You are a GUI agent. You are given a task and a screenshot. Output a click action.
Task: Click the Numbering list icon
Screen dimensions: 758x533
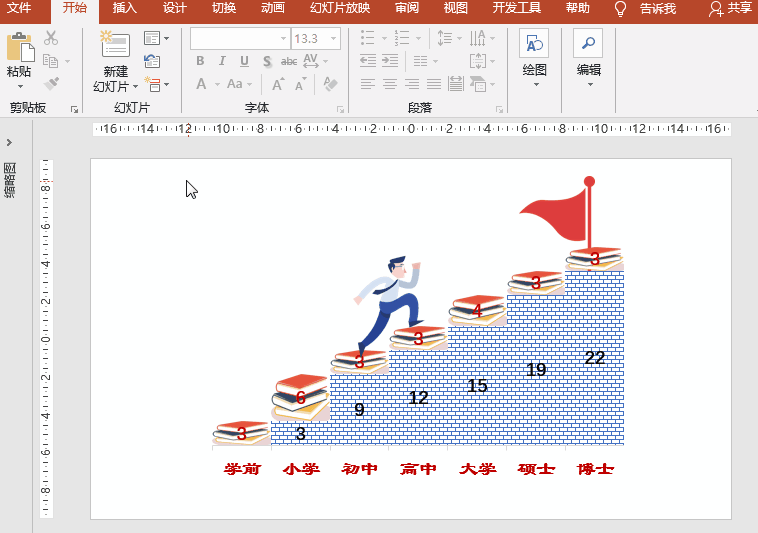pyautogui.click(x=402, y=38)
